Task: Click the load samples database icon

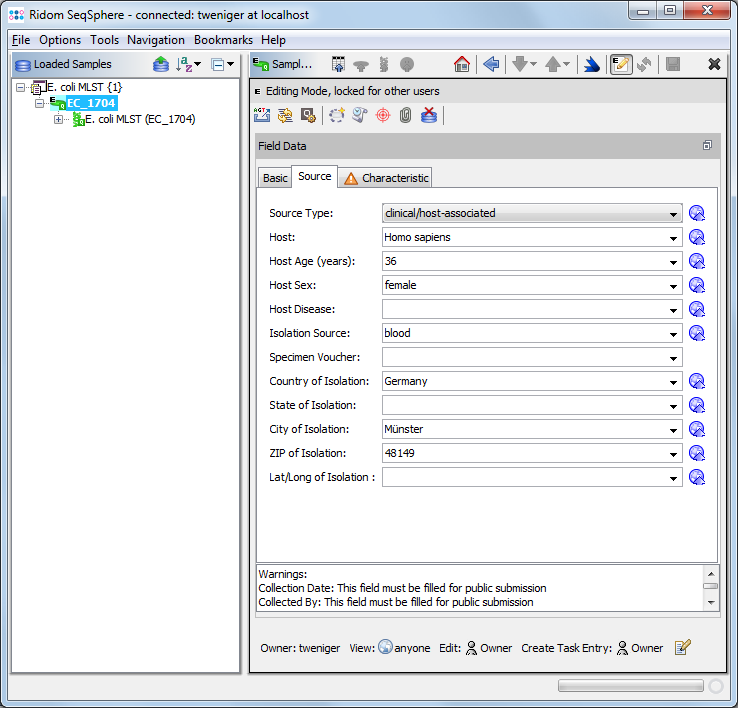Action: coord(161,64)
